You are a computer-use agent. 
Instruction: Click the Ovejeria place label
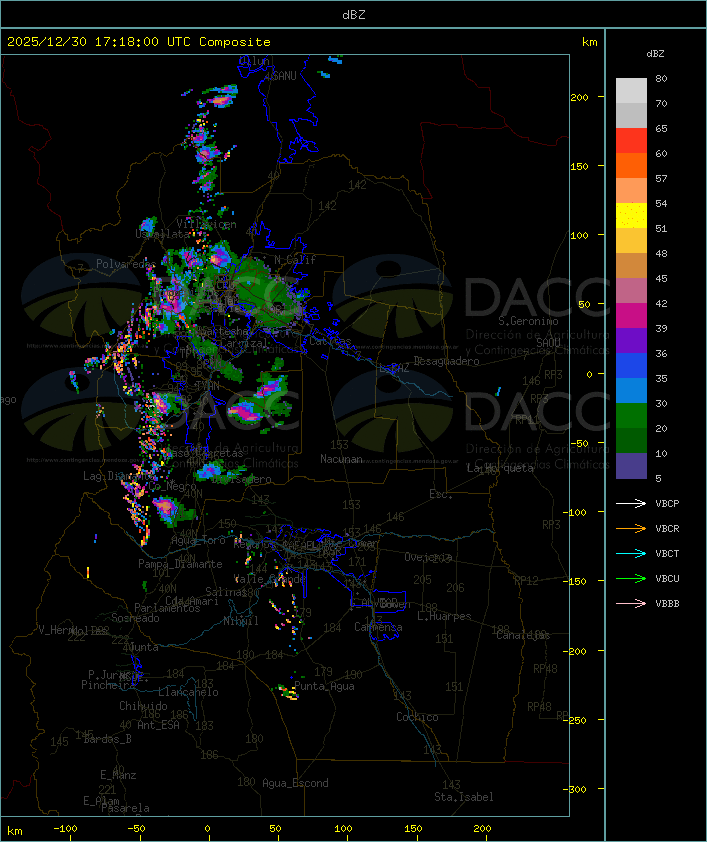point(428,557)
